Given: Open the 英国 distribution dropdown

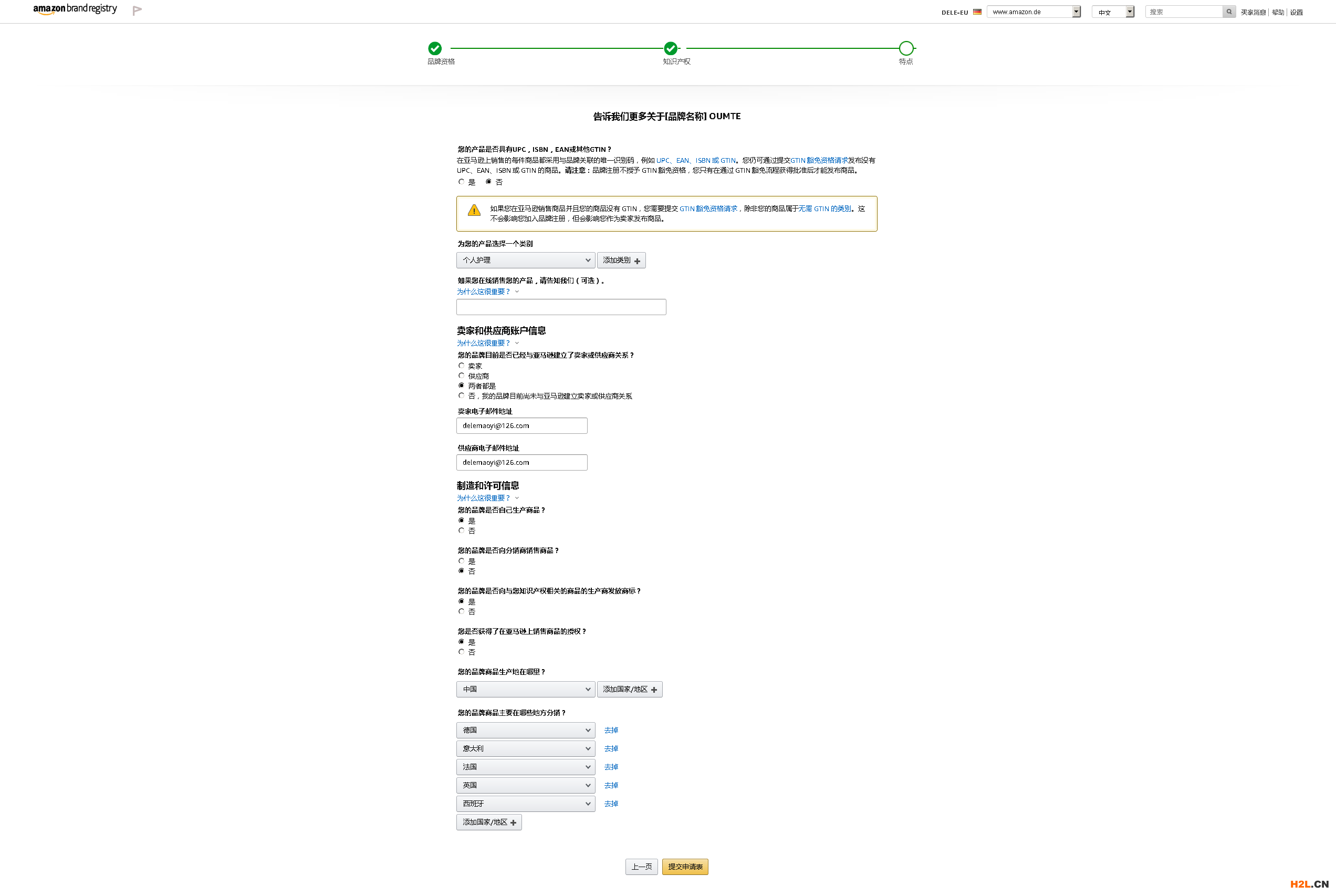Looking at the screenshot, I should click(526, 785).
